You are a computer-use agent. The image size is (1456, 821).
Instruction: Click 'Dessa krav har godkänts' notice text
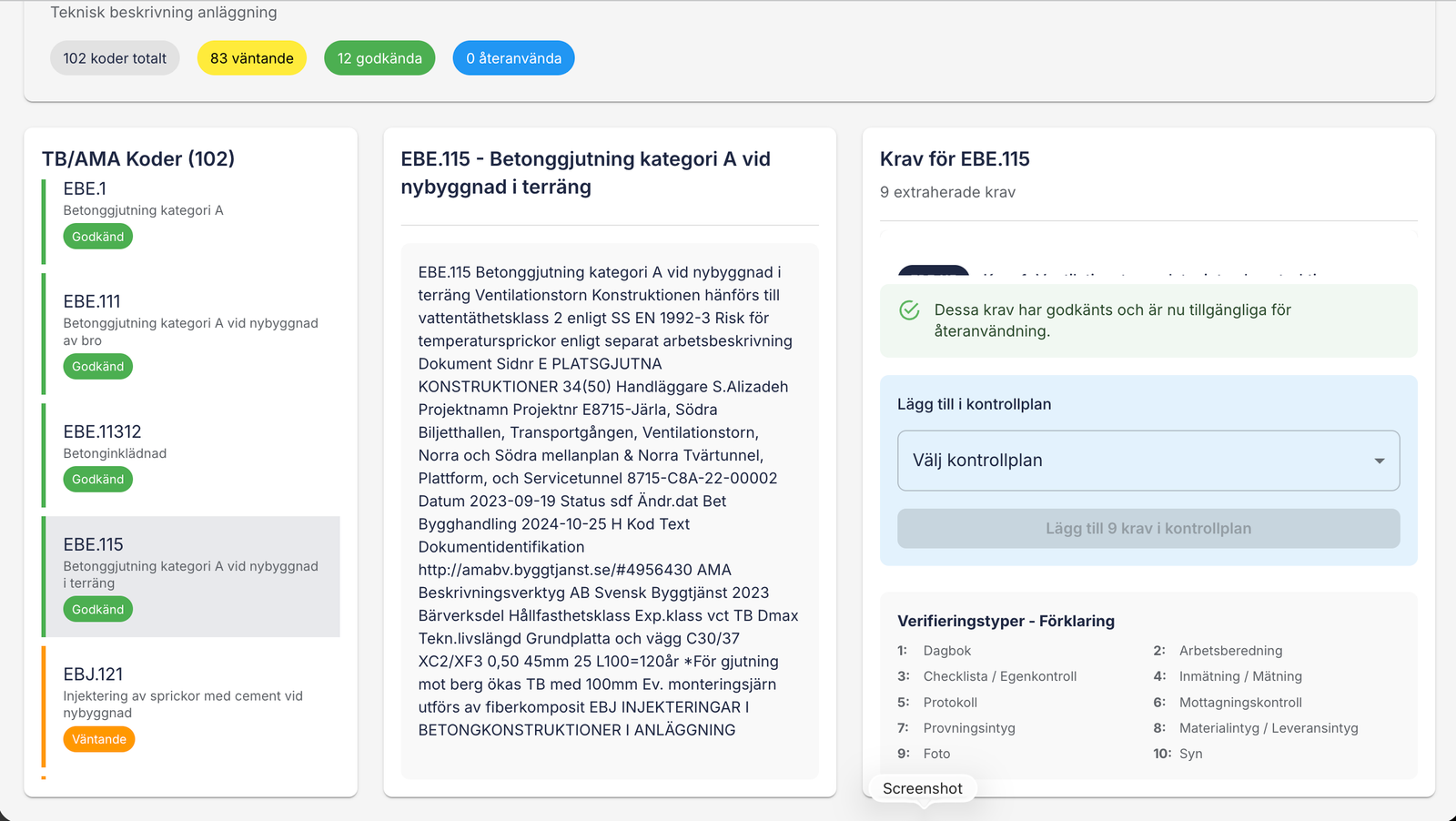pyautogui.click(x=1113, y=320)
